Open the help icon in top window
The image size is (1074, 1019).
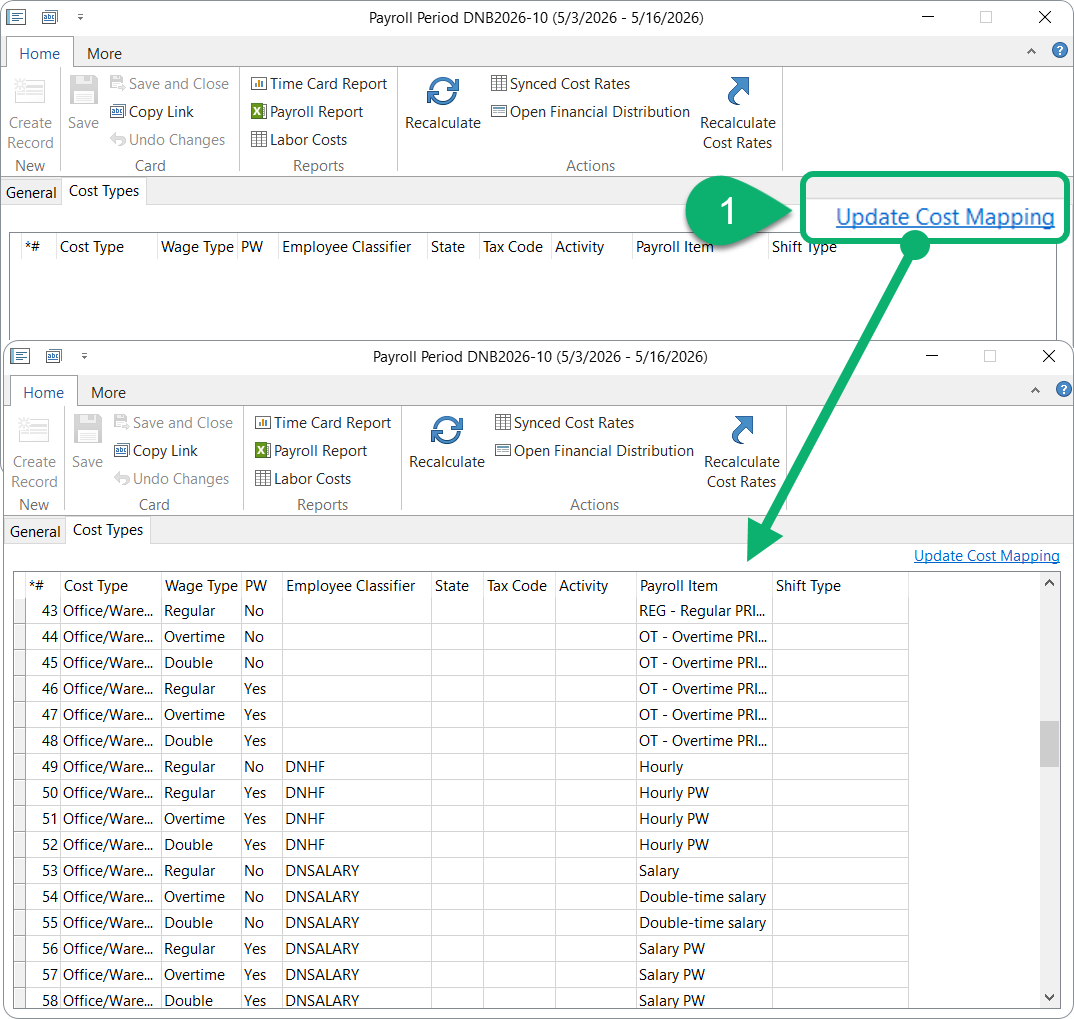[x=1060, y=51]
